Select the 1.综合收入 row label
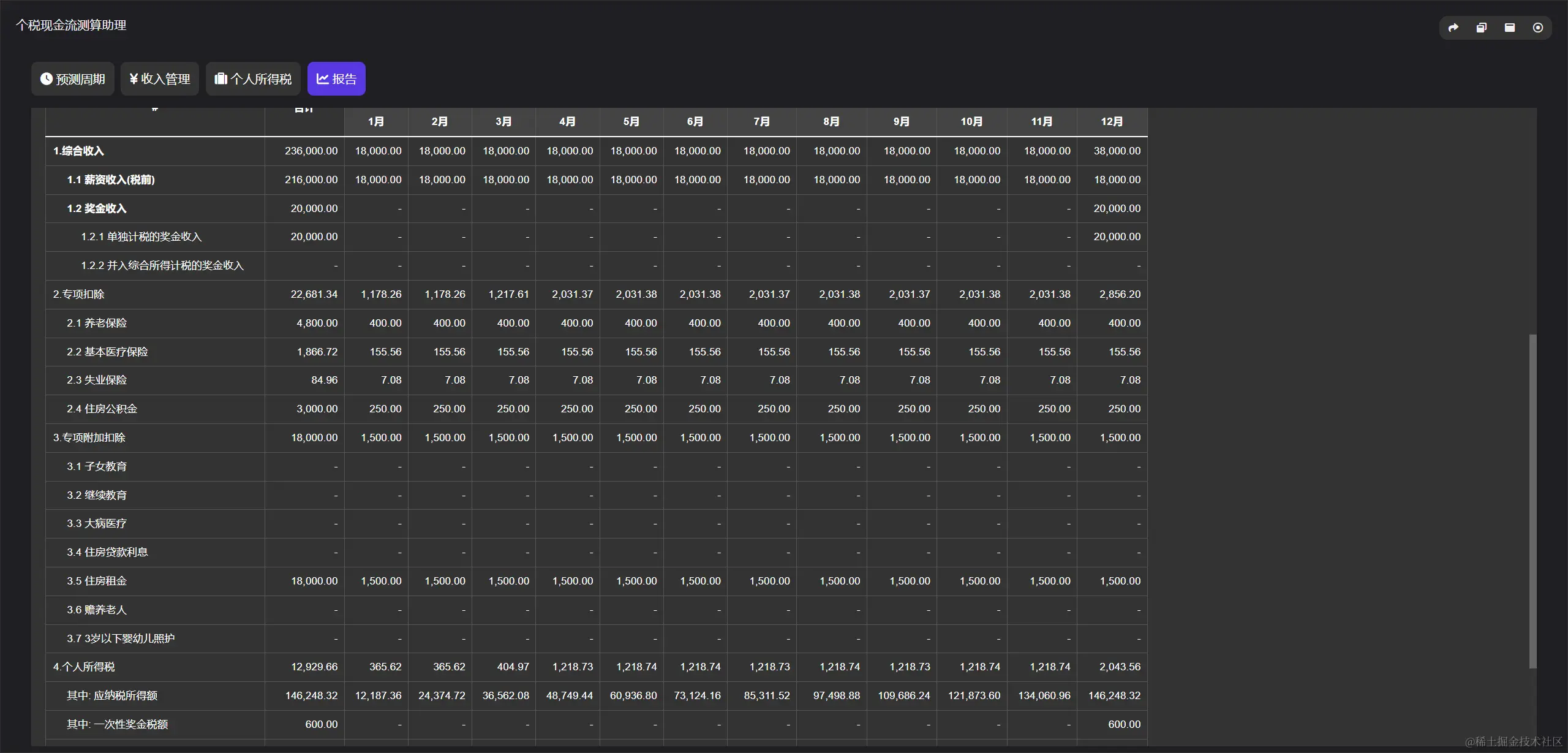 click(x=78, y=151)
